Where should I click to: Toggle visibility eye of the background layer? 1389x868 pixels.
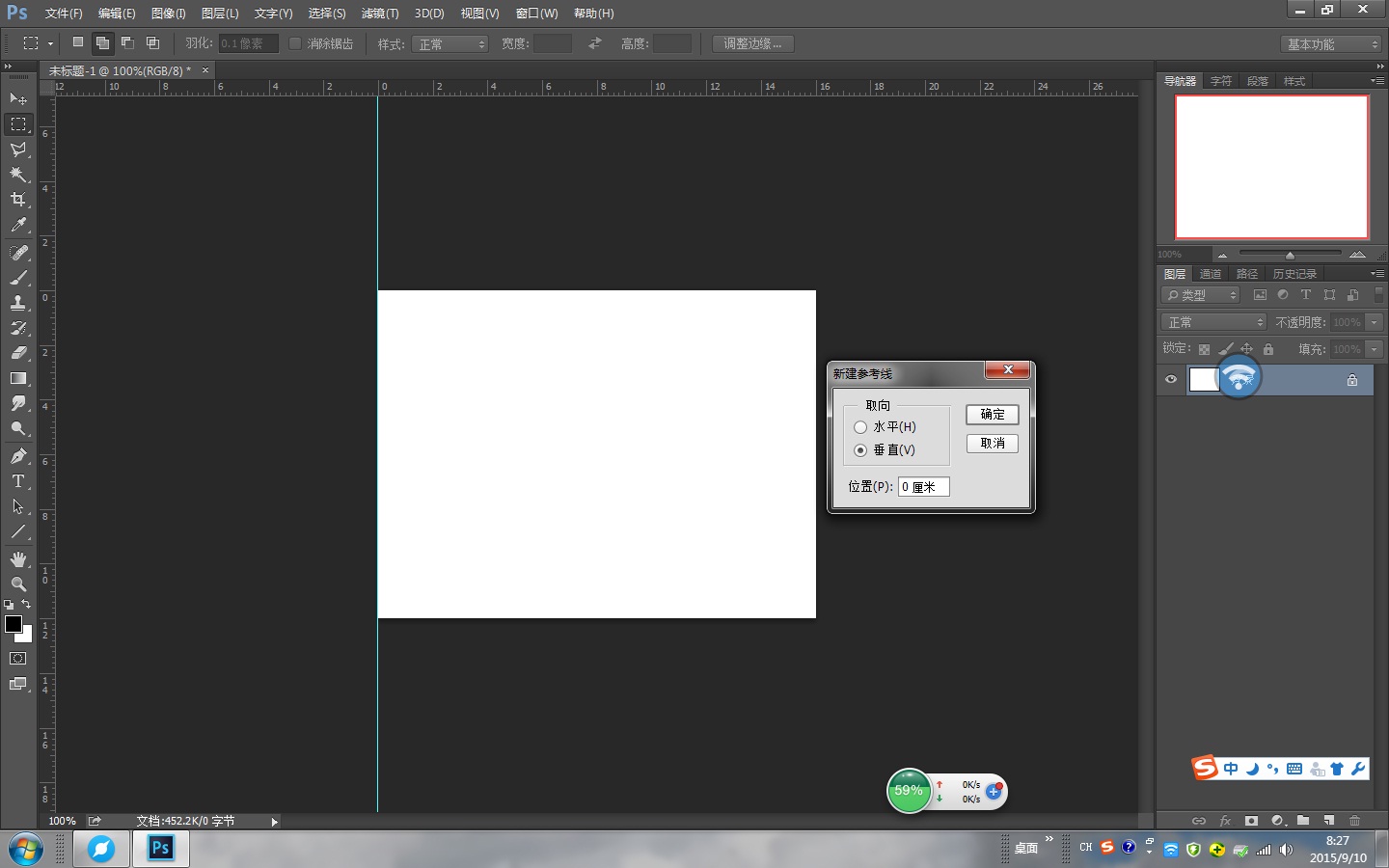point(1171,379)
